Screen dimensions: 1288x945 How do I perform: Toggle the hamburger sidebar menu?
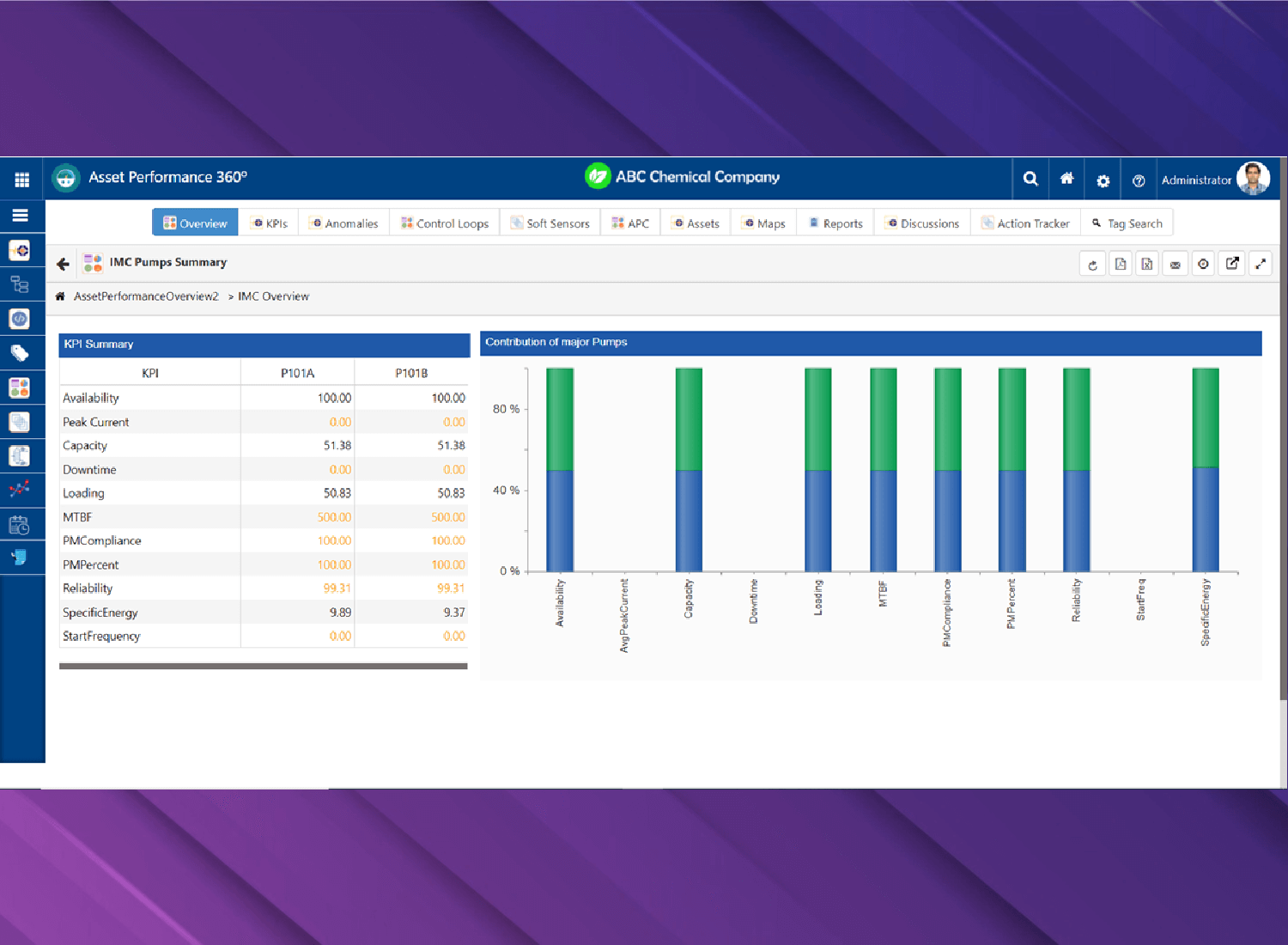(21, 216)
